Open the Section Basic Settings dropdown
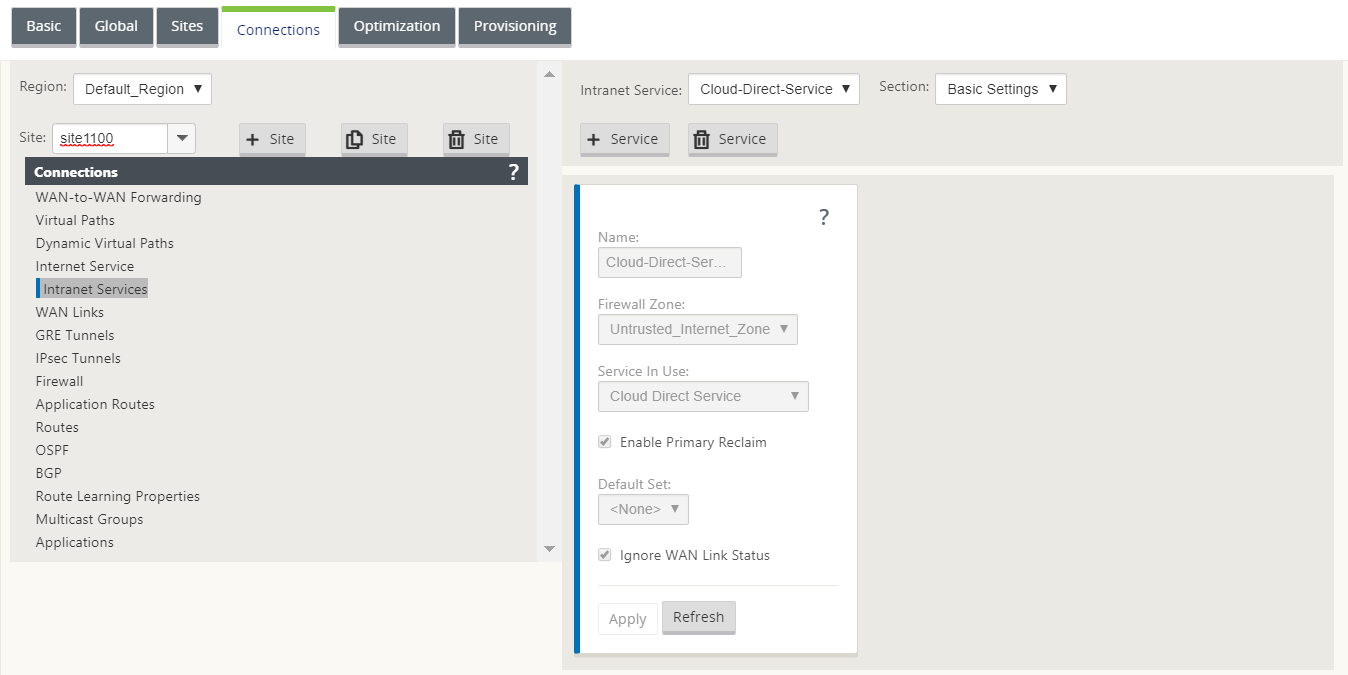 point(1001,89)
